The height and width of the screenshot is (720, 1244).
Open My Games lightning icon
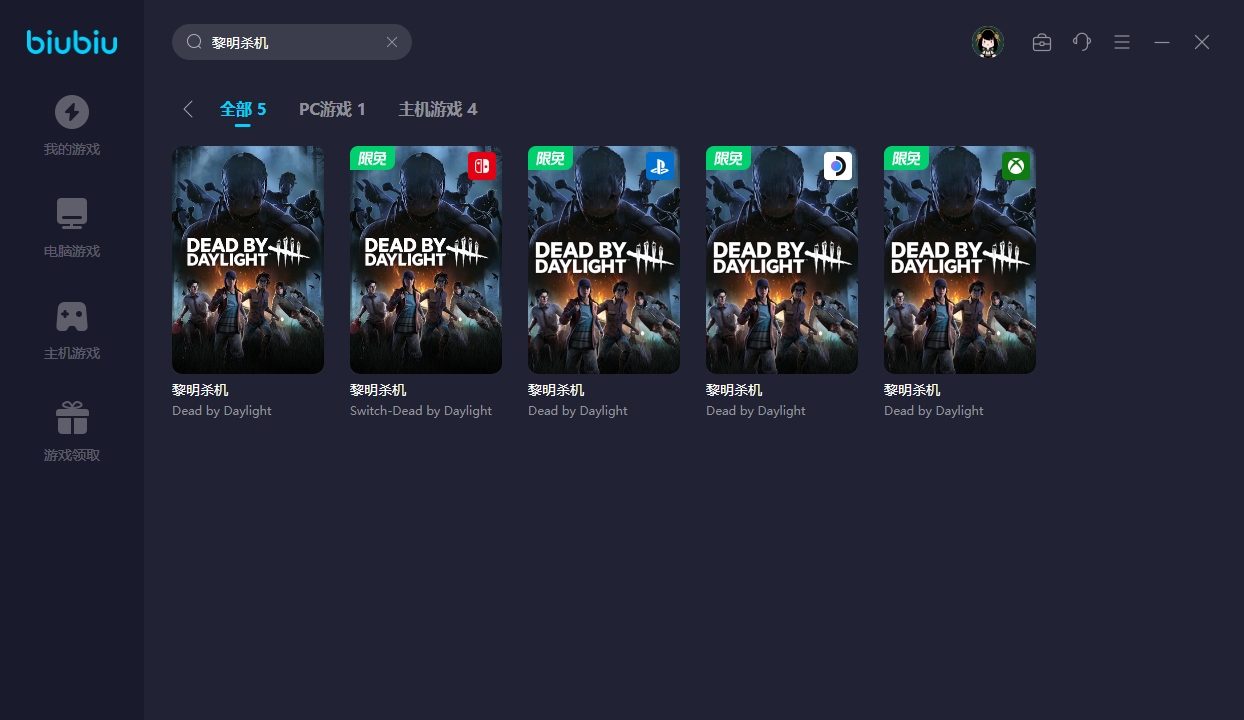click(72, 112)
